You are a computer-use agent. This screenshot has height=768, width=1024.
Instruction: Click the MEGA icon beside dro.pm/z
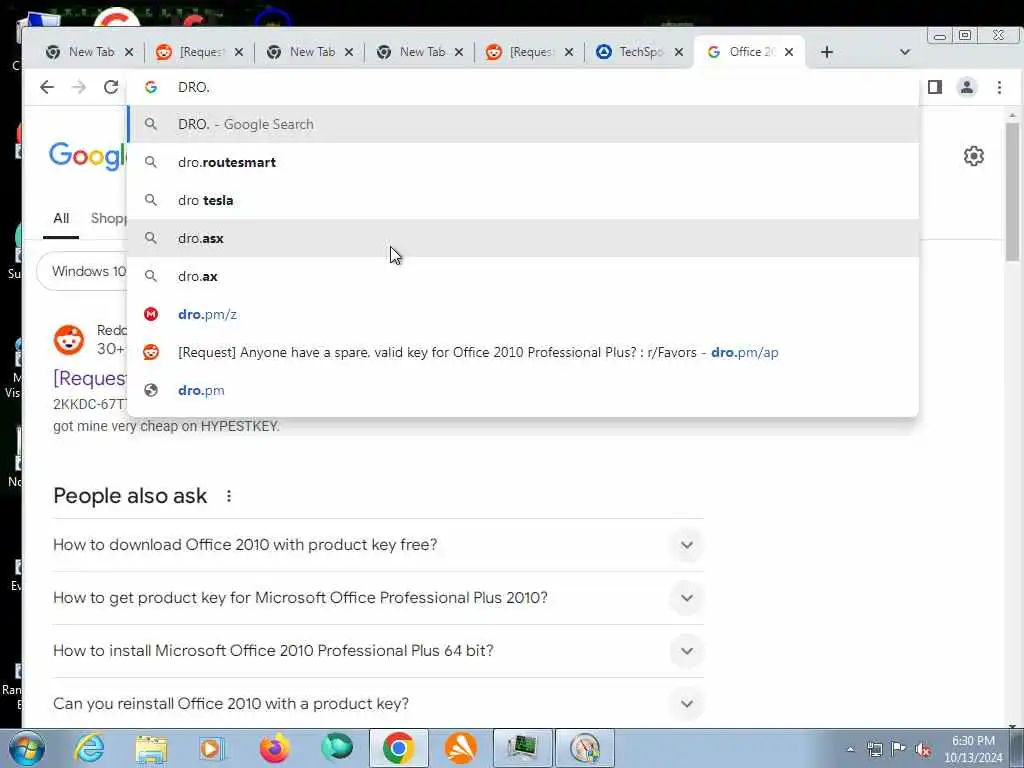coord(151,314)
